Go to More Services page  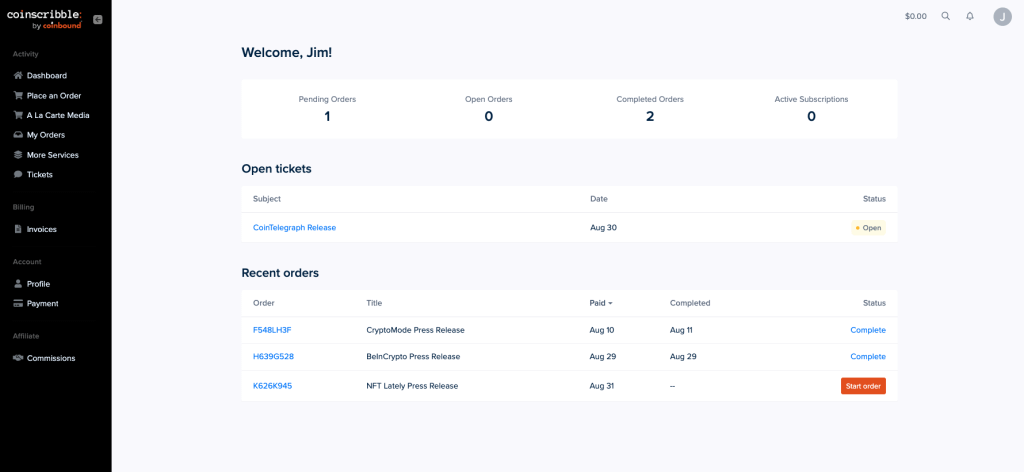[x=52, y=155]
